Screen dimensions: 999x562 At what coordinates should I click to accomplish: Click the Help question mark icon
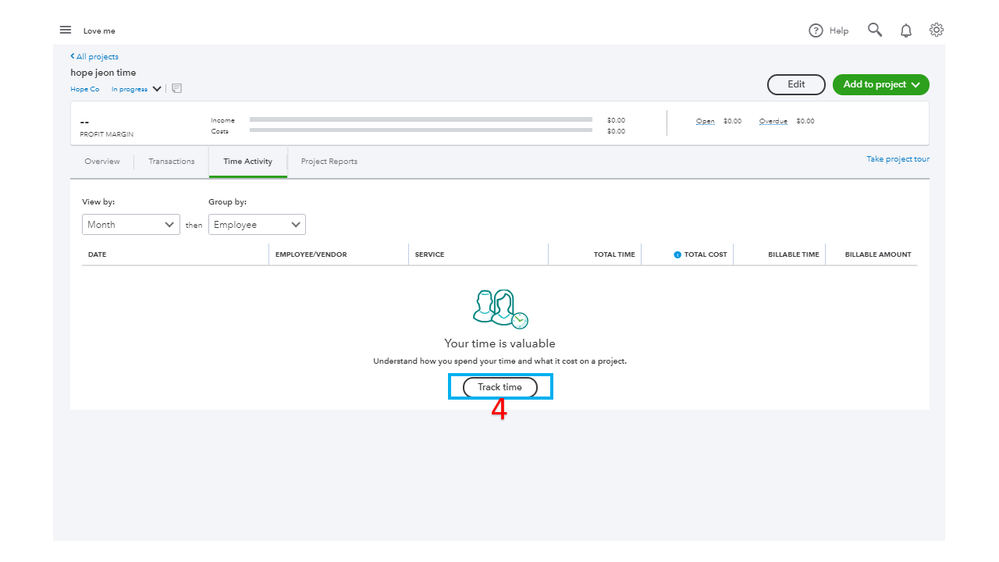pyautogui.click(x=816, y=31)
